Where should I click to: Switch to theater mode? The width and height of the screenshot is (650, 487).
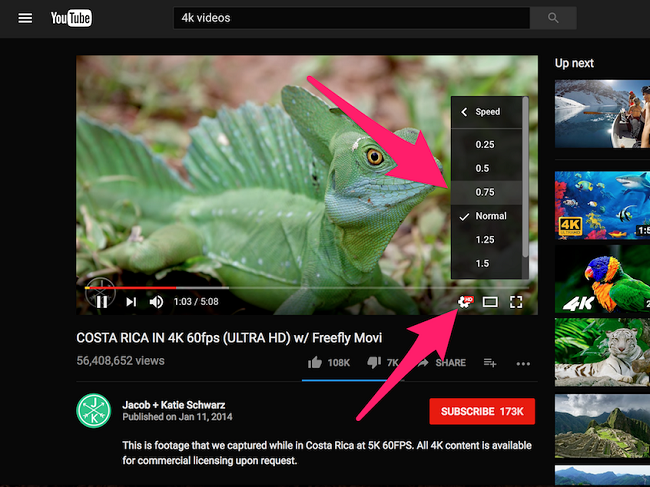(490, 302)
